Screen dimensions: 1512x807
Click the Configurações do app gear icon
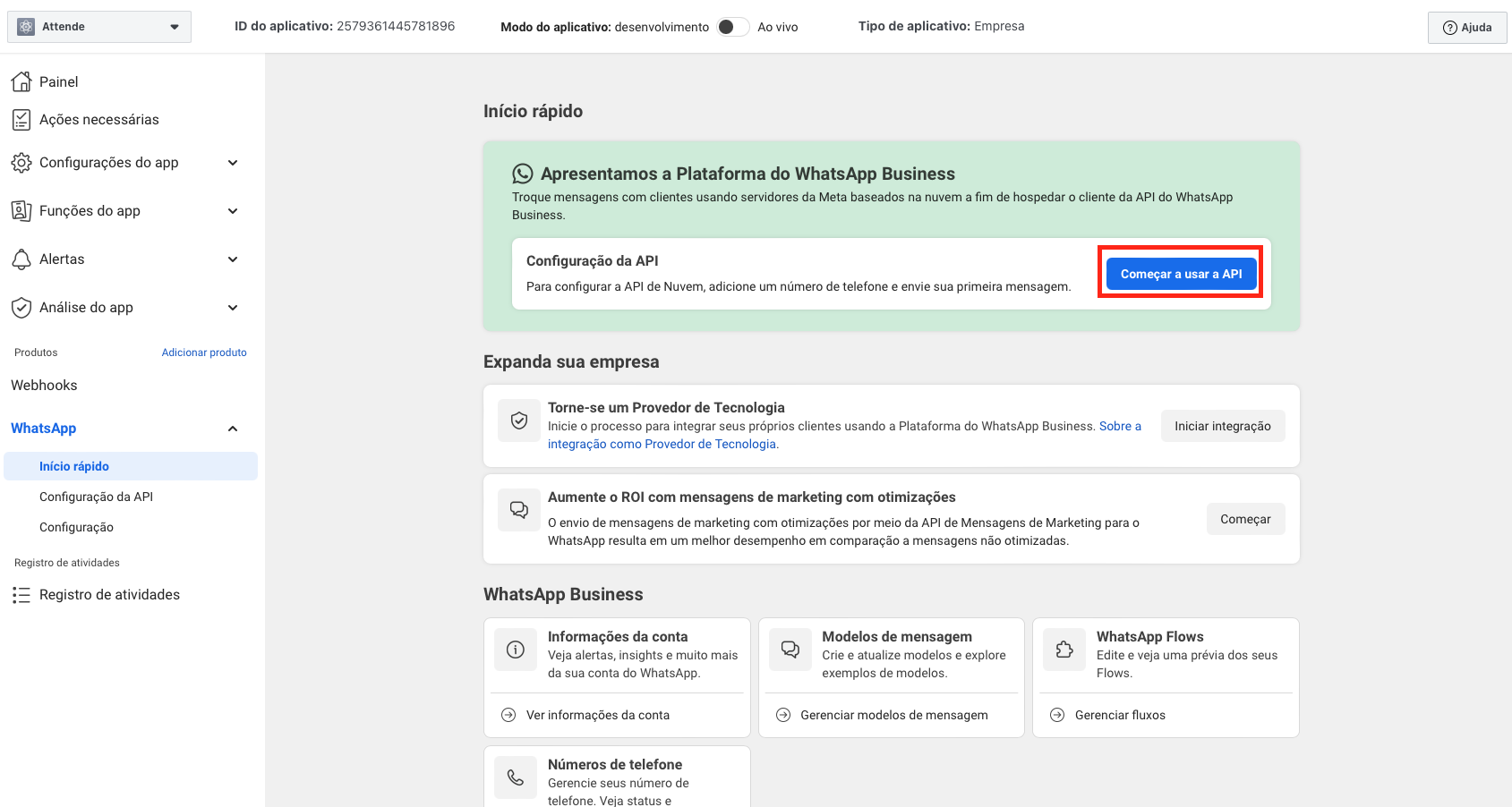[x=21, y=162]
